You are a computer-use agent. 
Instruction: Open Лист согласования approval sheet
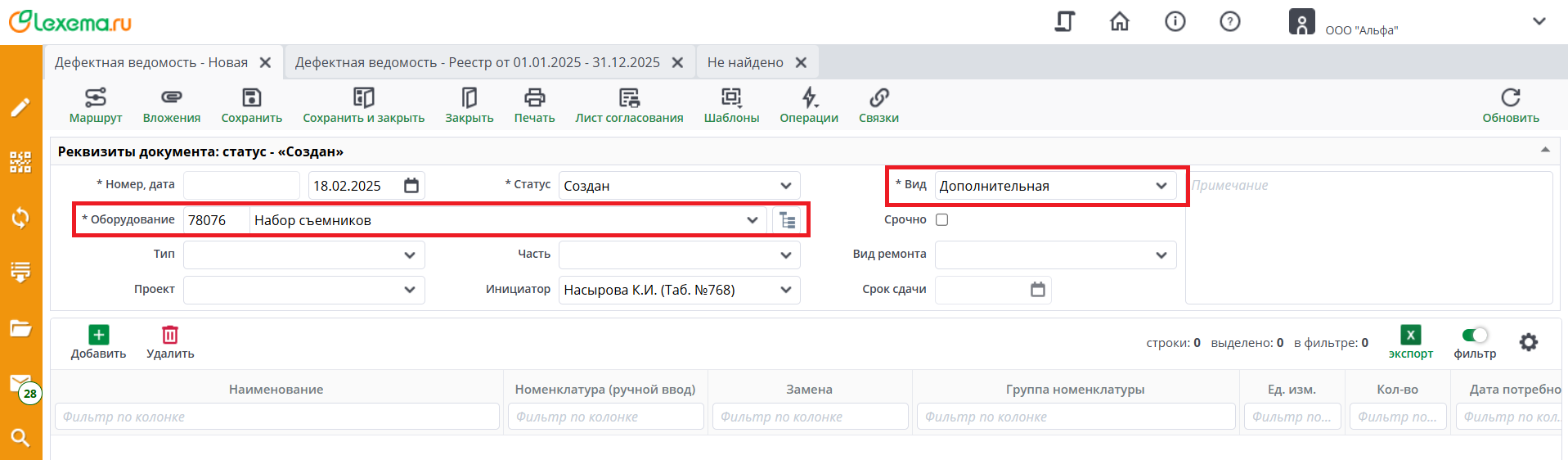[x=629, y=98]
